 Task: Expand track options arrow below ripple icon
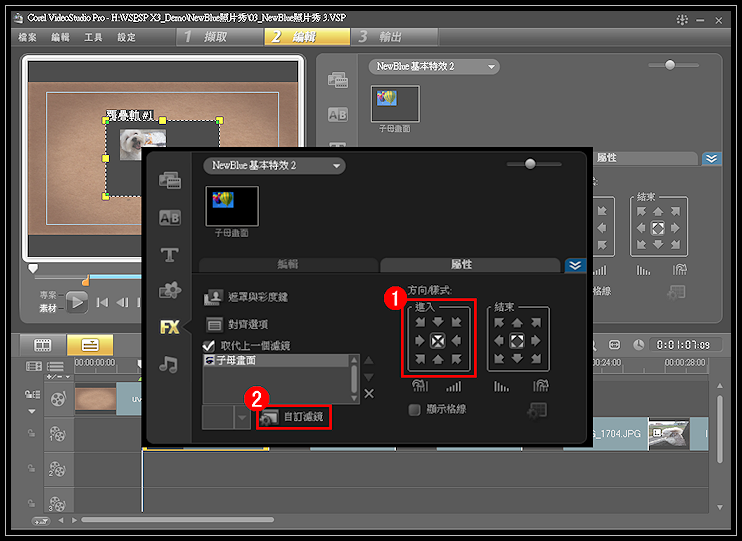(x=32, y=412)
